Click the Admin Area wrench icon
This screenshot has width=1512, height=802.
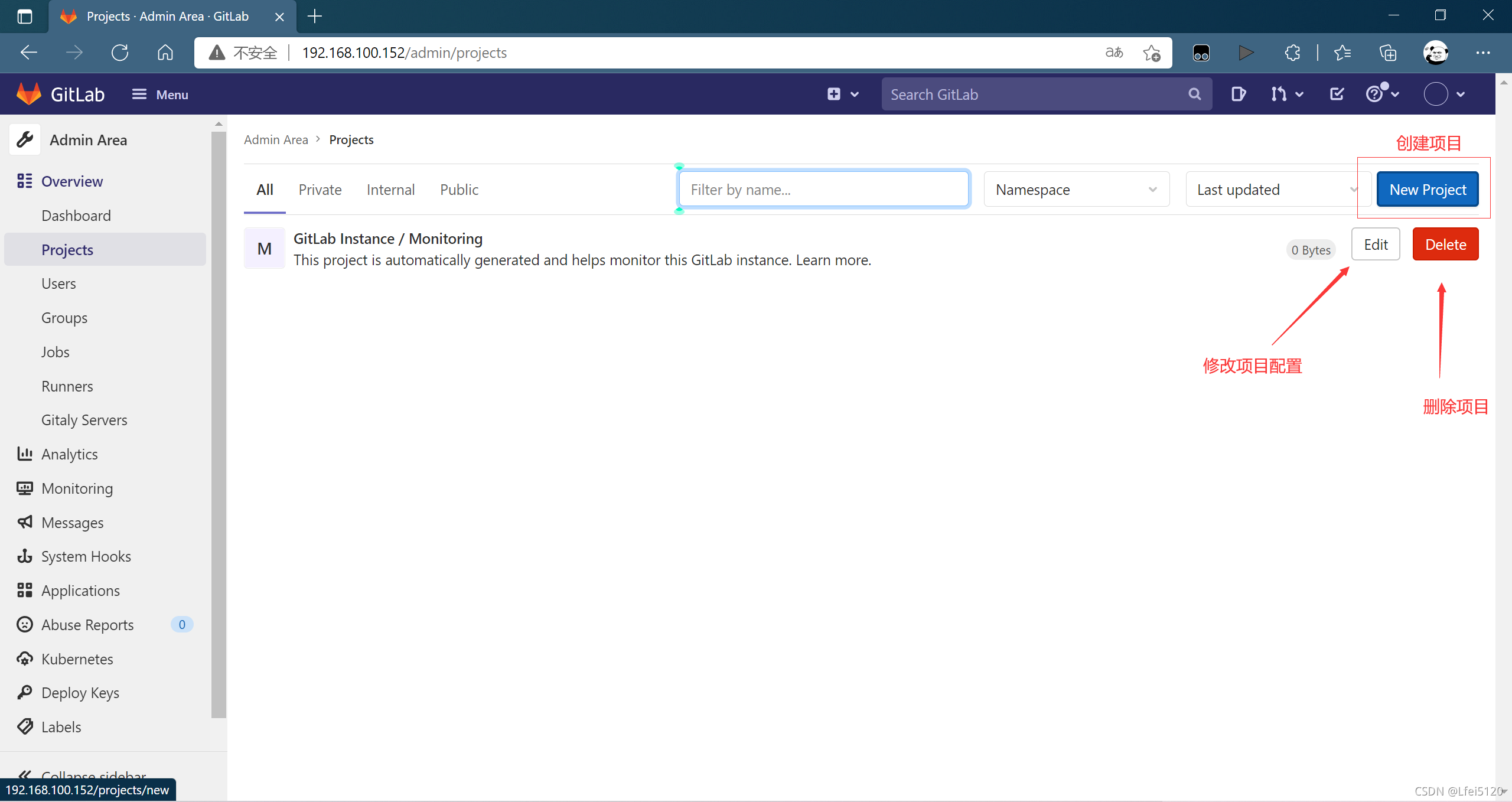[x=25, y=140]
